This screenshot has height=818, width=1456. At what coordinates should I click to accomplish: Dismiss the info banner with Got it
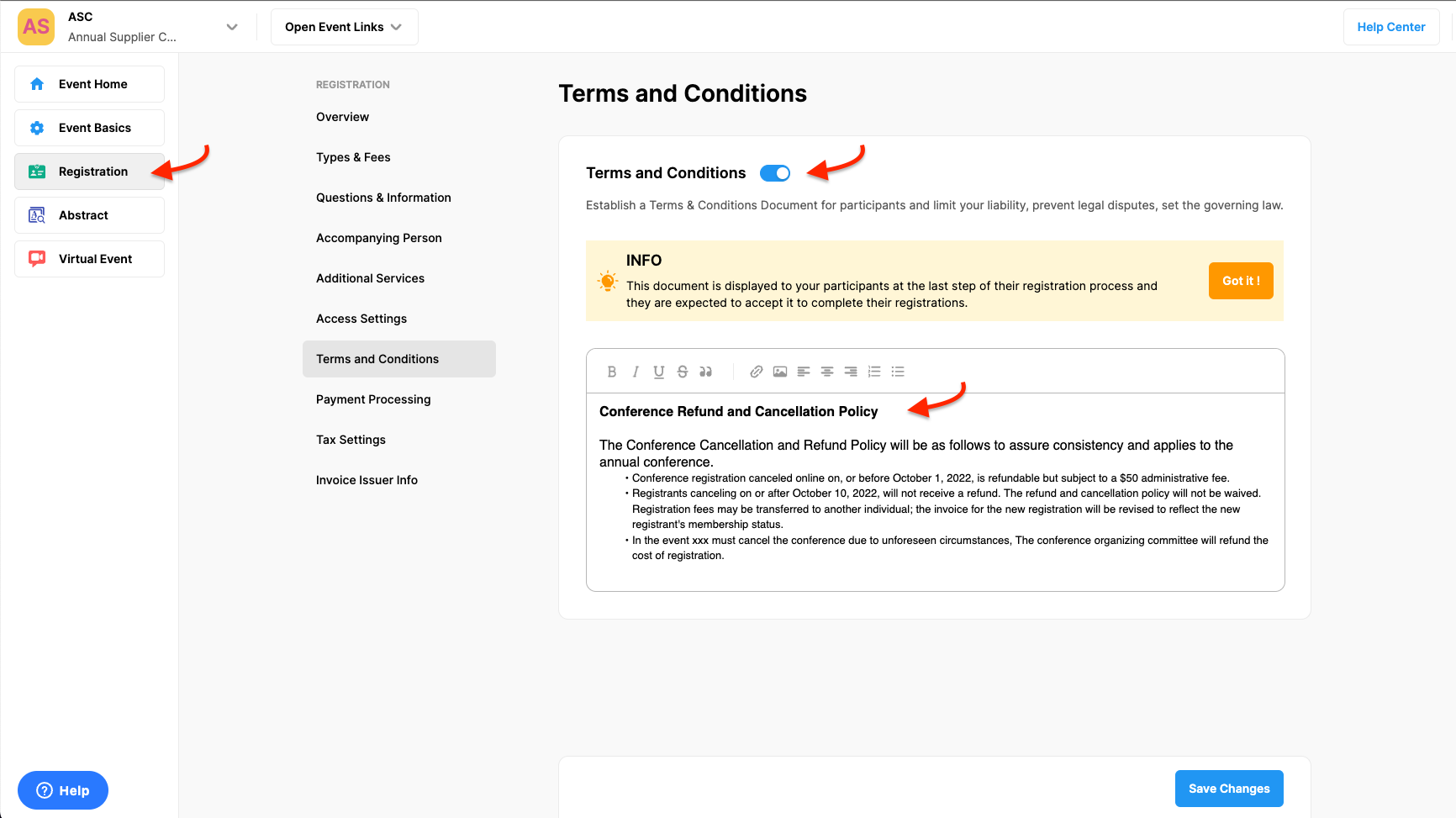coord(1240,281)
